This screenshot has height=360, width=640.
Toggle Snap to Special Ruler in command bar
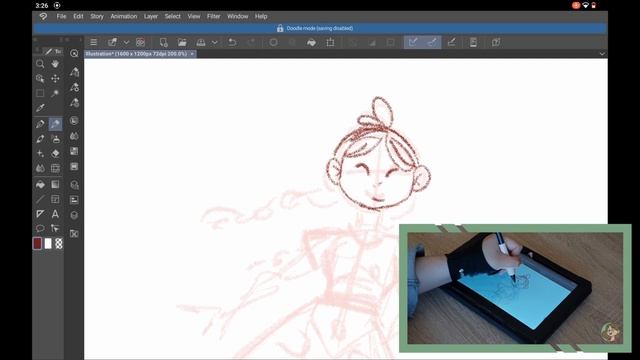coord(432,42)
